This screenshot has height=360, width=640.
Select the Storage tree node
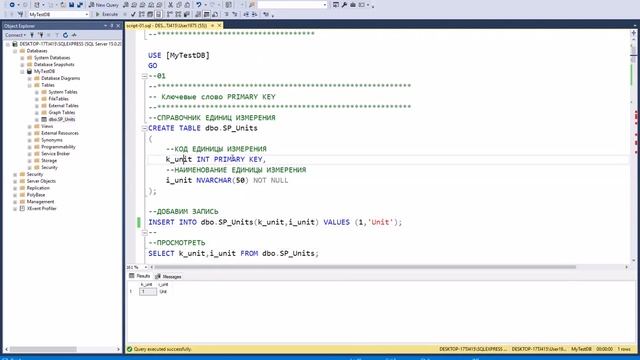pyautogui.click(x=49, y=161)
